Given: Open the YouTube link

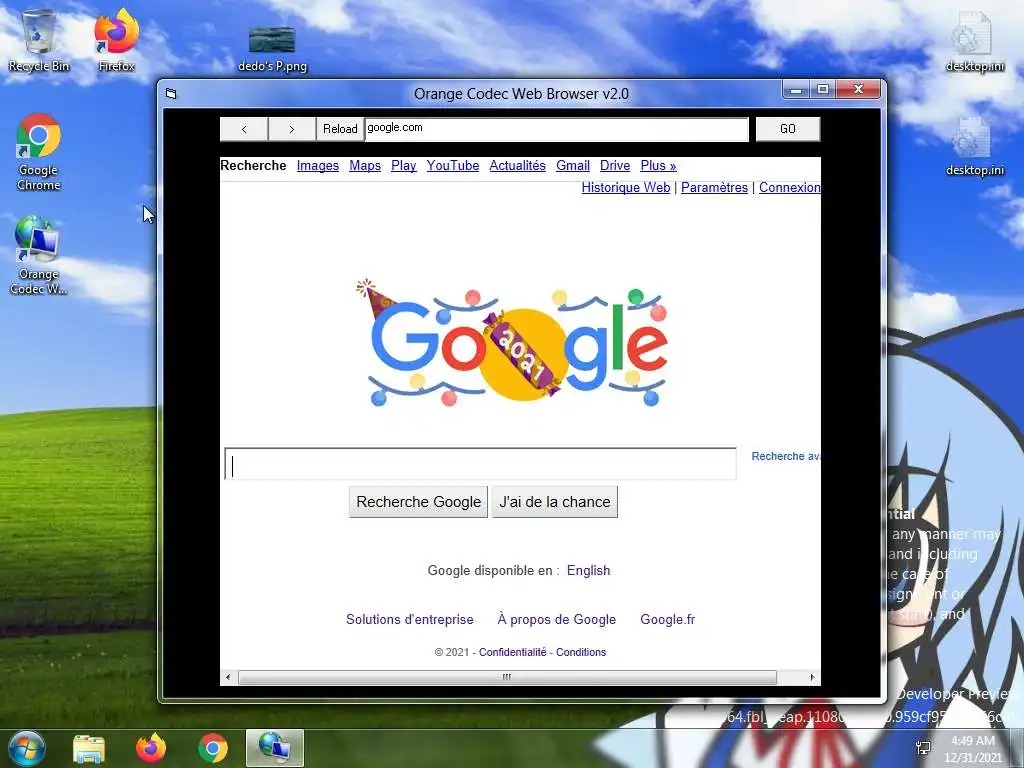Looking at the screenshot, I should tap(453, 166).
